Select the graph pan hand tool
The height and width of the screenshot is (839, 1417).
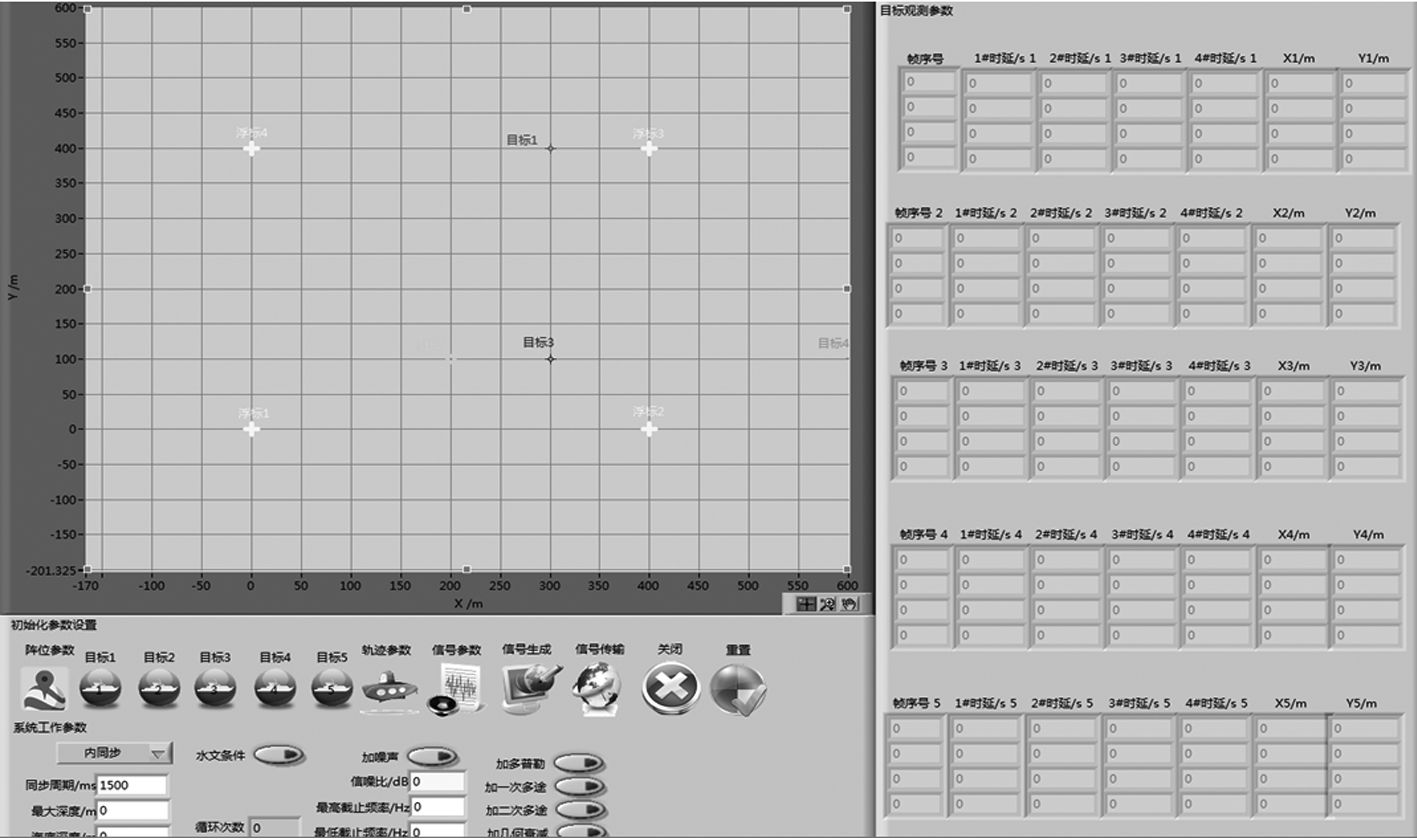[x=849, y=604]
